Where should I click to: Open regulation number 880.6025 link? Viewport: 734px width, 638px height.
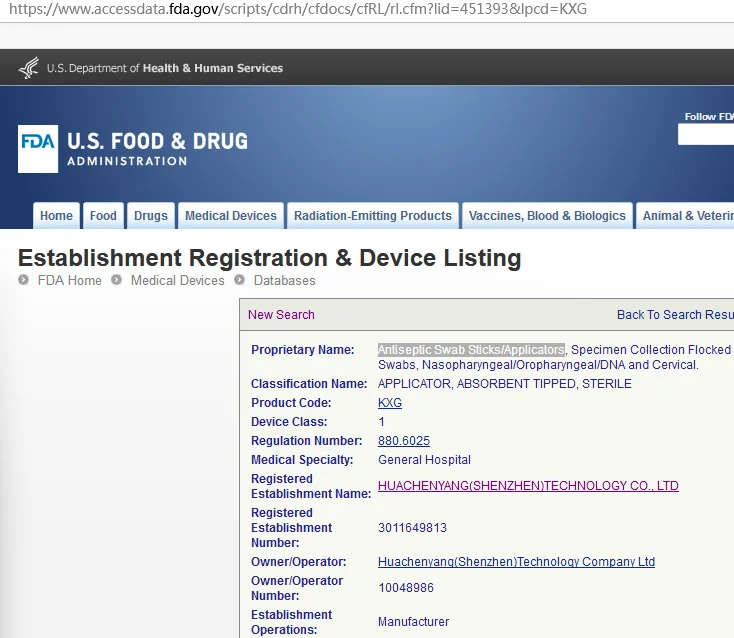[404, 441]
